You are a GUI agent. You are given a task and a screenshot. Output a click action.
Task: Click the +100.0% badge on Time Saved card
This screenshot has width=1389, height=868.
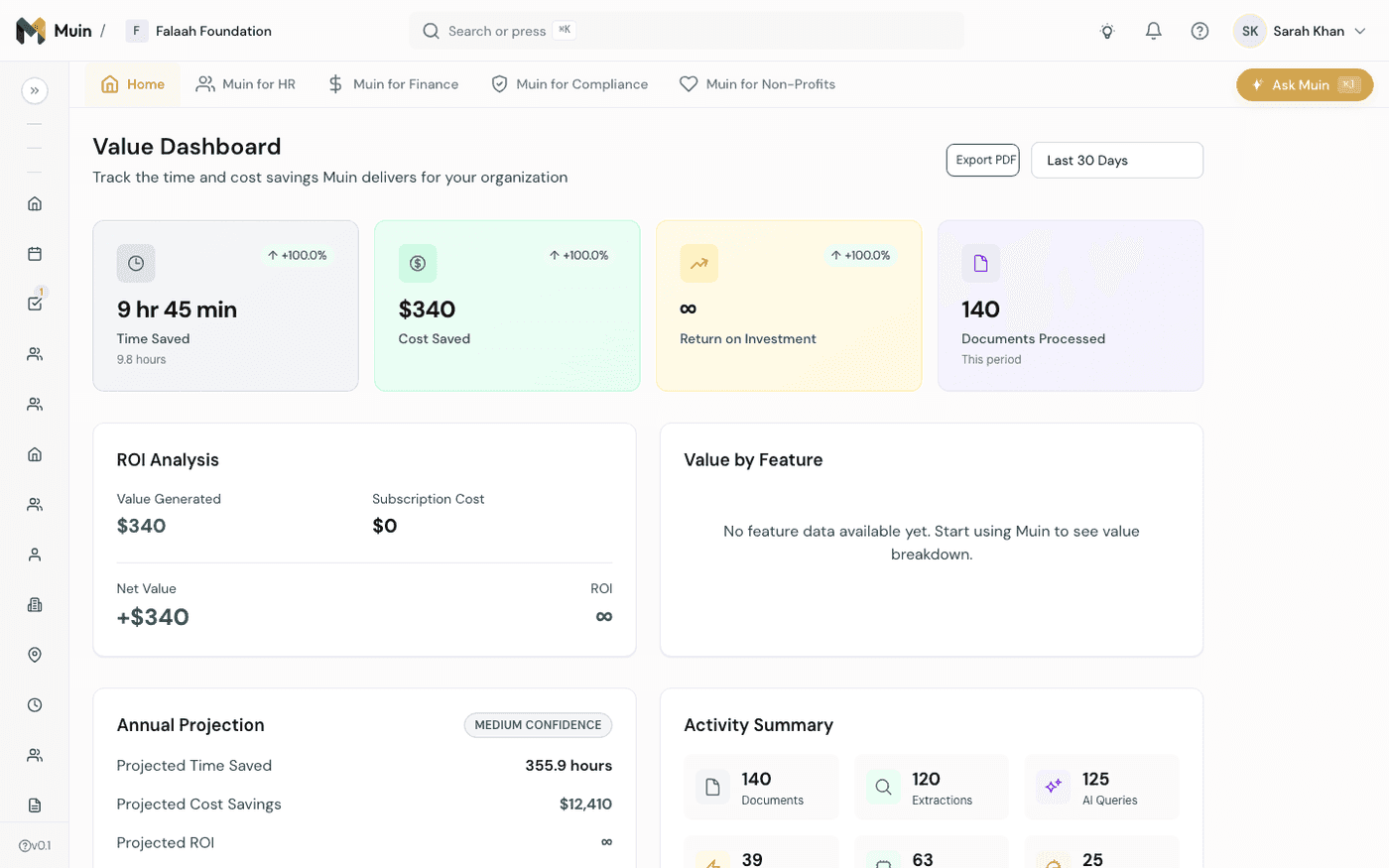point(297,255)
